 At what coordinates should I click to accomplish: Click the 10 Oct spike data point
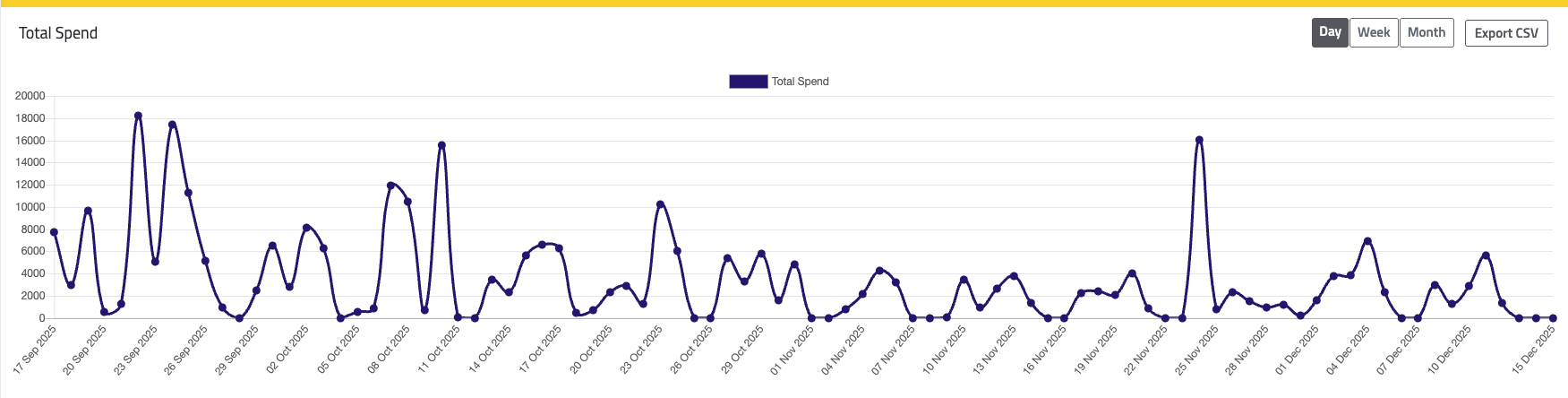(x=441, y=145)
